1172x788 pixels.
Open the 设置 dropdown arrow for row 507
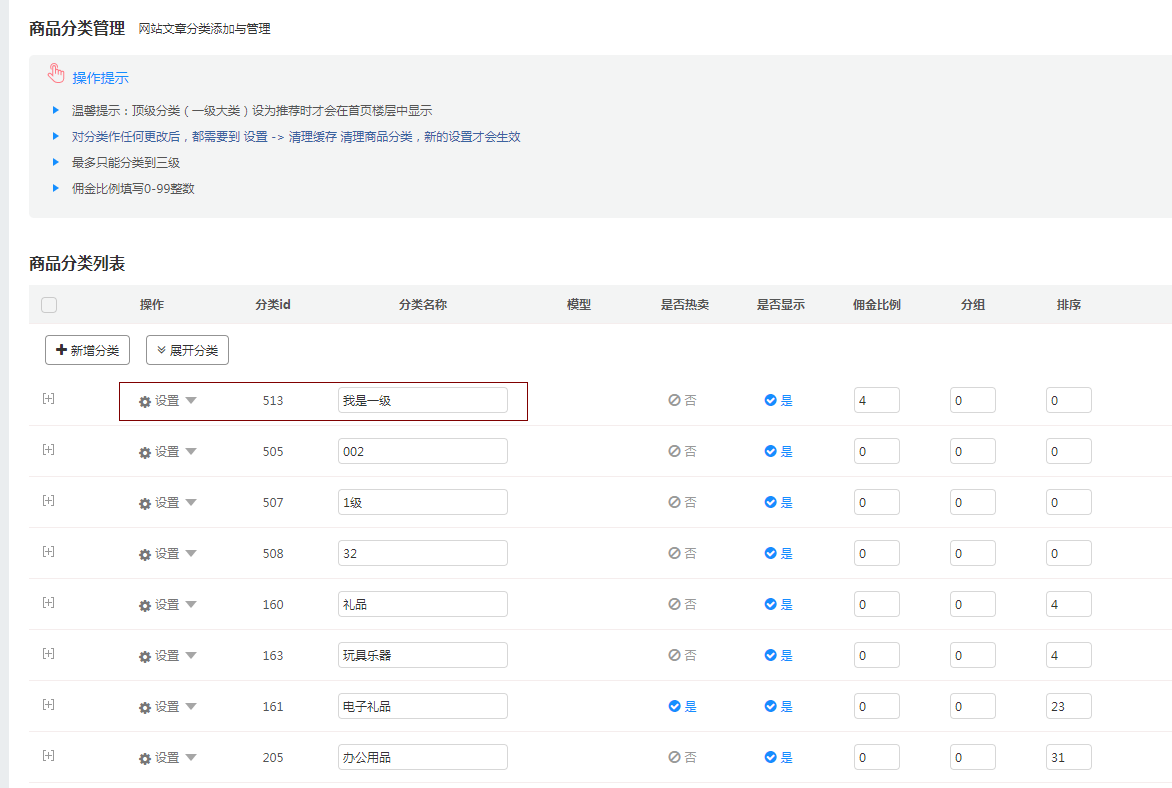pos(191,502)
